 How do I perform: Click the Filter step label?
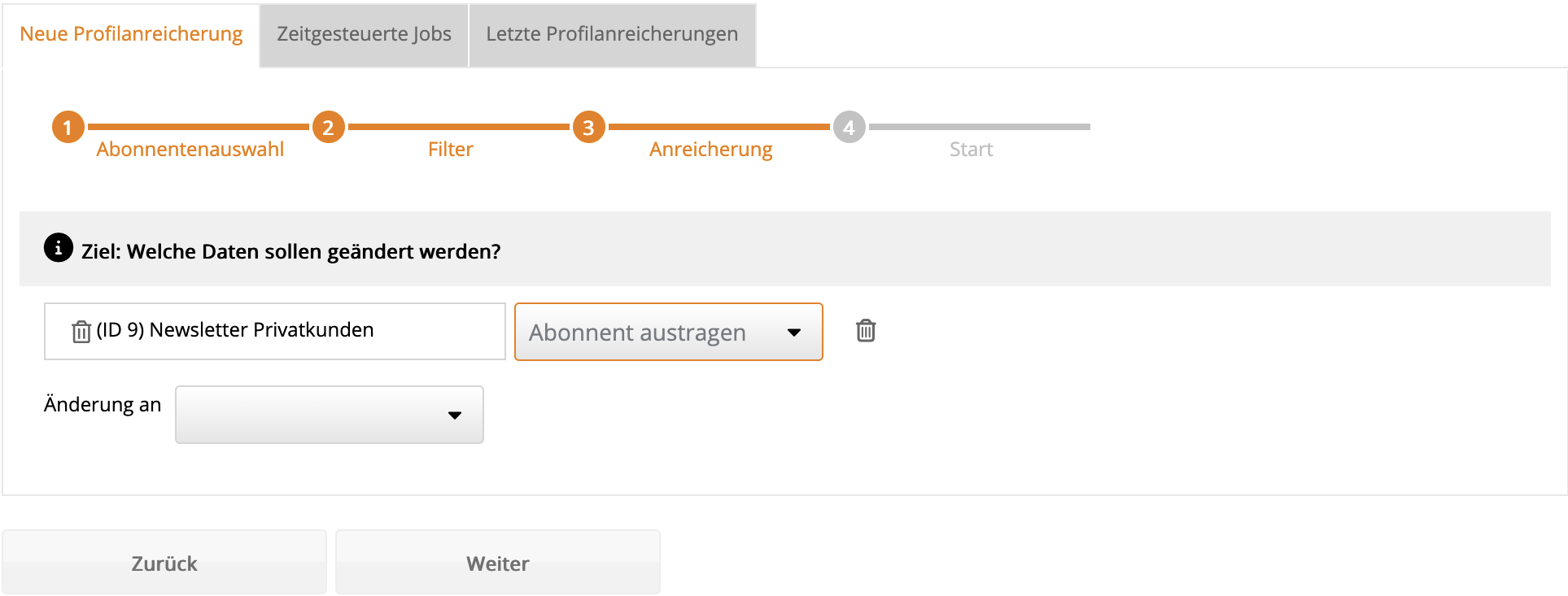tap(450, 150)
